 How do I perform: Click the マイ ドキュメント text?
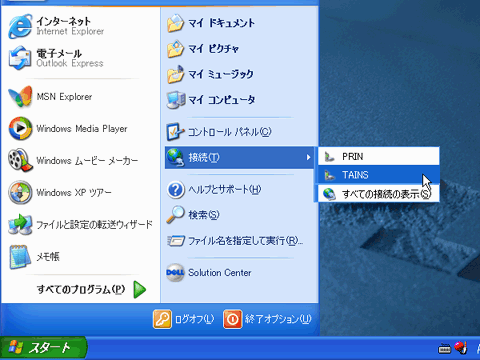pyautogui.click(x=222, y=23)
